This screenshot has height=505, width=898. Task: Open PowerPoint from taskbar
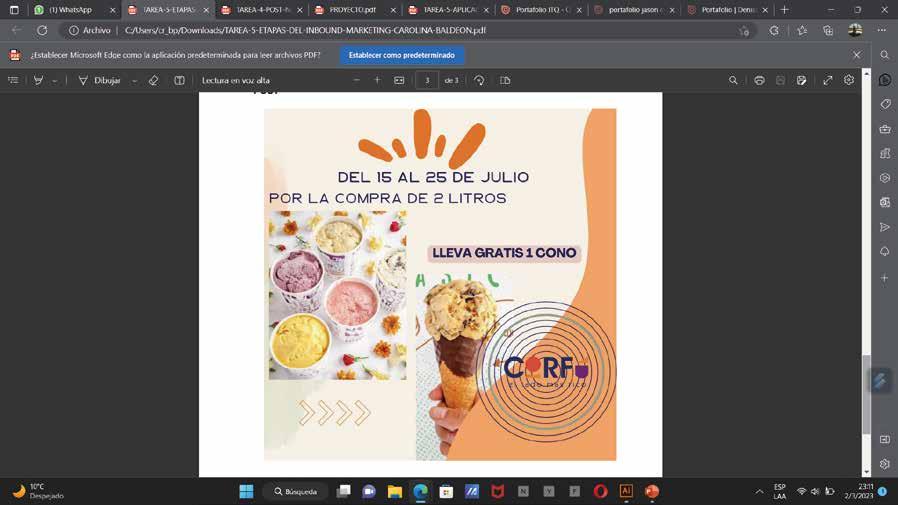pyautogui.click(x=652, y=491)
